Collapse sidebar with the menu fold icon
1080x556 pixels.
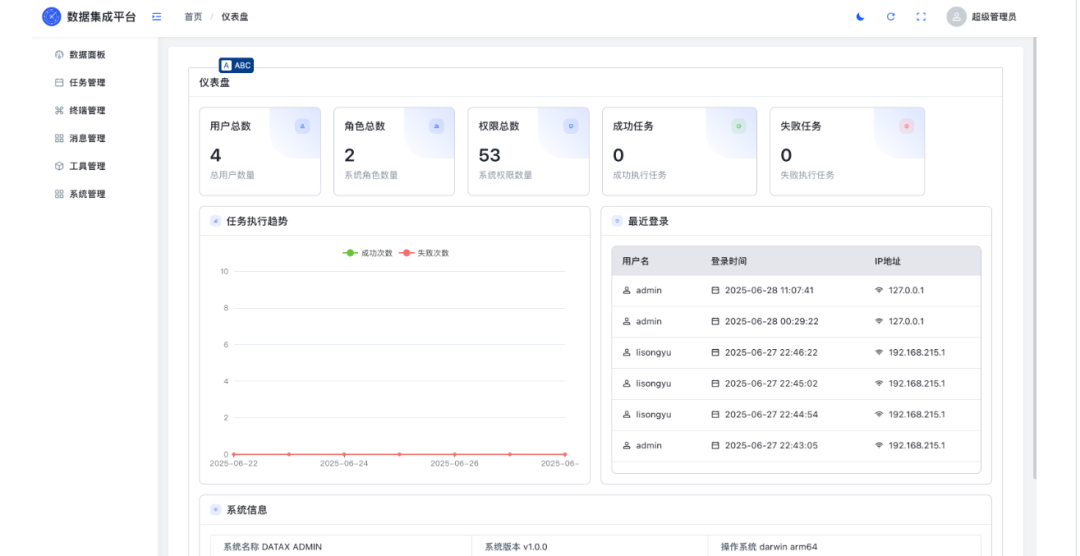click(x=157, y=17)
